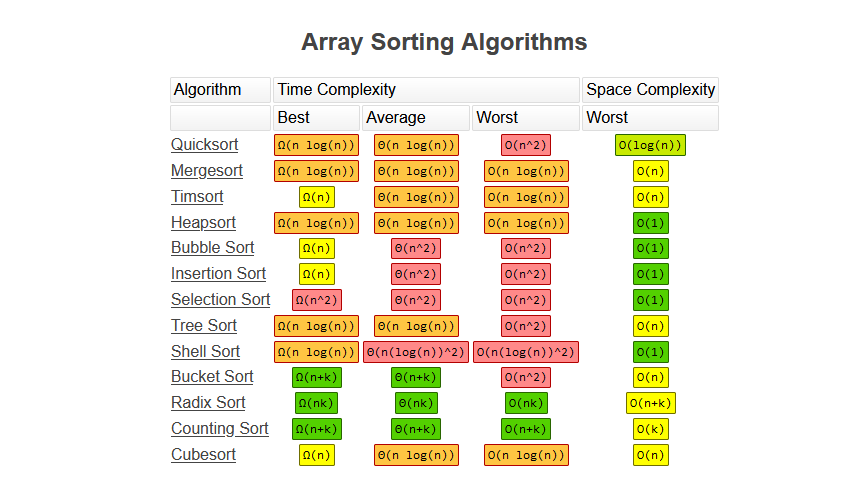848x492 pixels.
Task: Open the Quicksort link
Action: [204, 145]
